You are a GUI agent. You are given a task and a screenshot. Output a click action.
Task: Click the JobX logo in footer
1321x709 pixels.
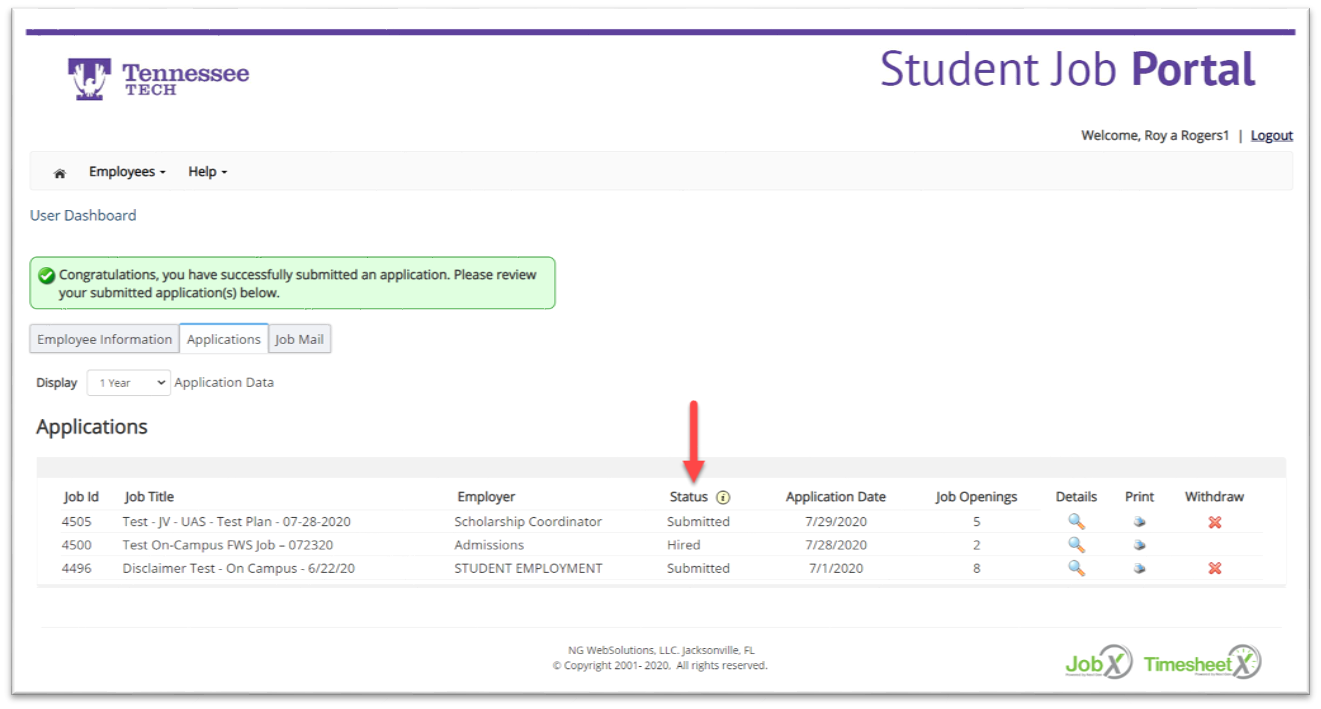(x=1097, y=662)
